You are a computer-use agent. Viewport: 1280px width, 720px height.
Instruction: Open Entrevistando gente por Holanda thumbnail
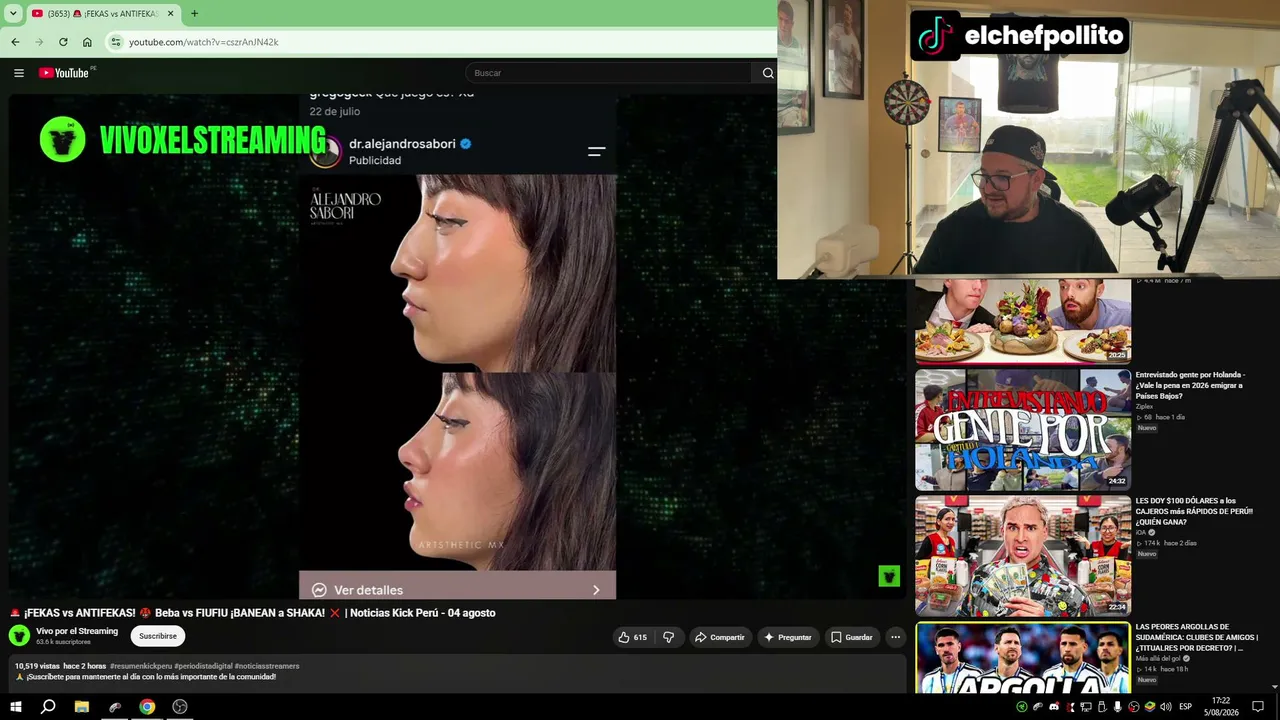point(1023,430)
